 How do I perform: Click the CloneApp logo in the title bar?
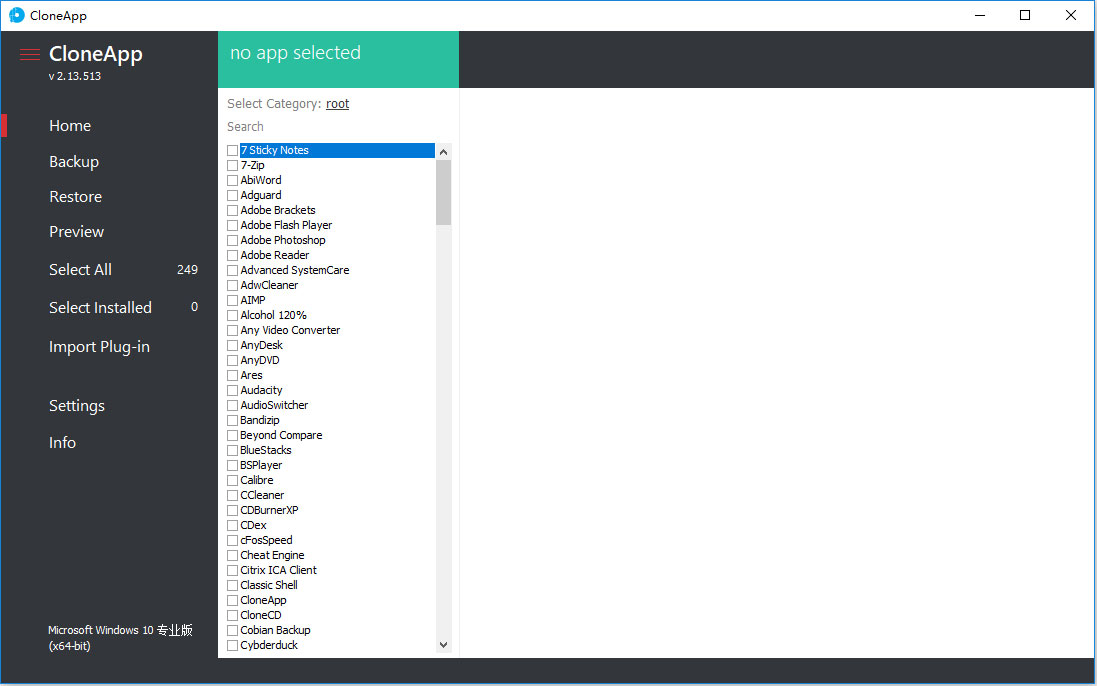tap(15, 15)
